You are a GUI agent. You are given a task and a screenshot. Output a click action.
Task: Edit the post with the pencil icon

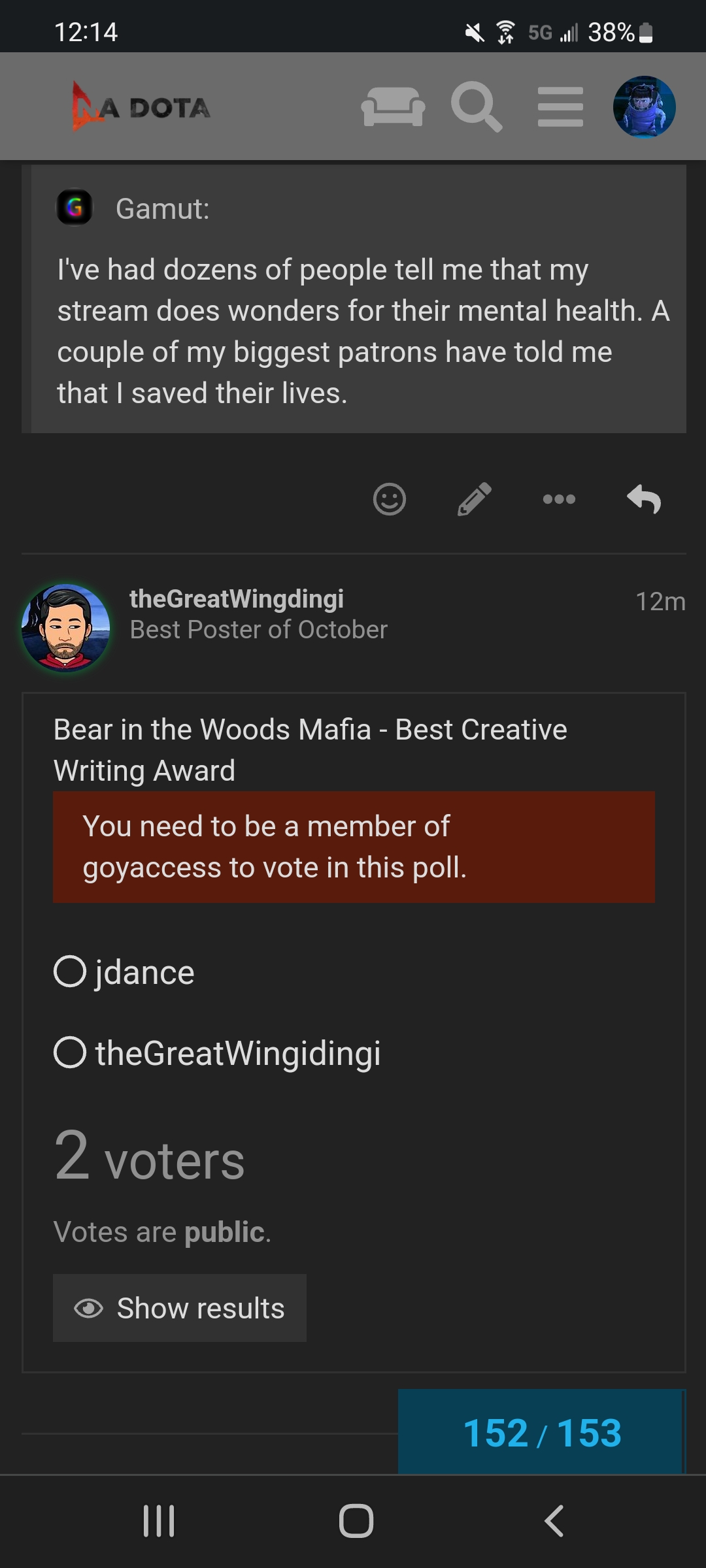(x=475, y=499)
